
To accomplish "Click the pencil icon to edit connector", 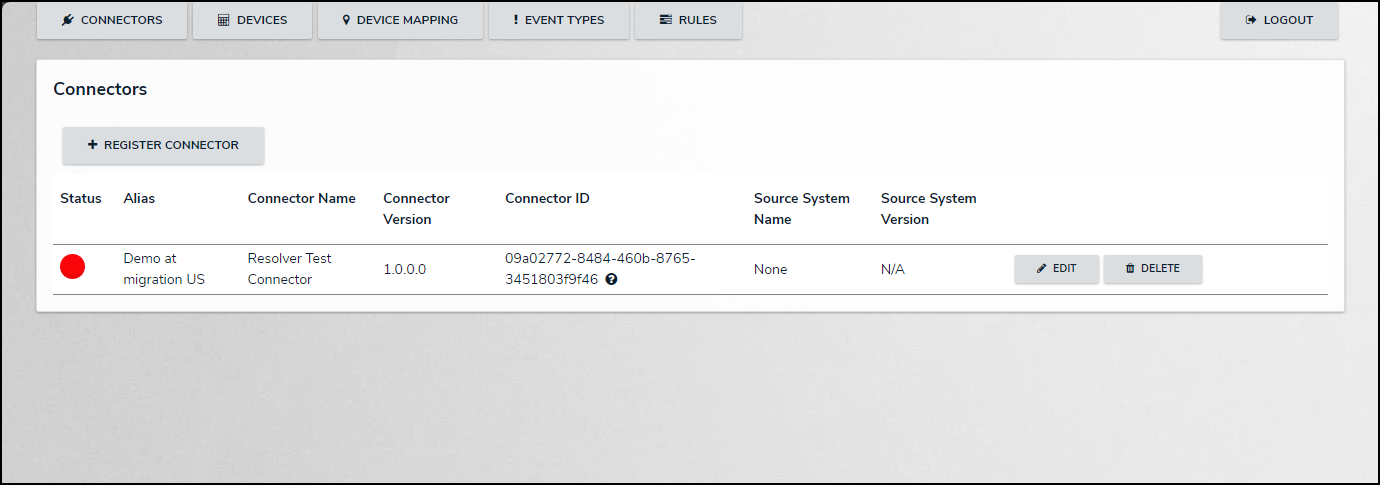I will click(x=1041, y=269).
